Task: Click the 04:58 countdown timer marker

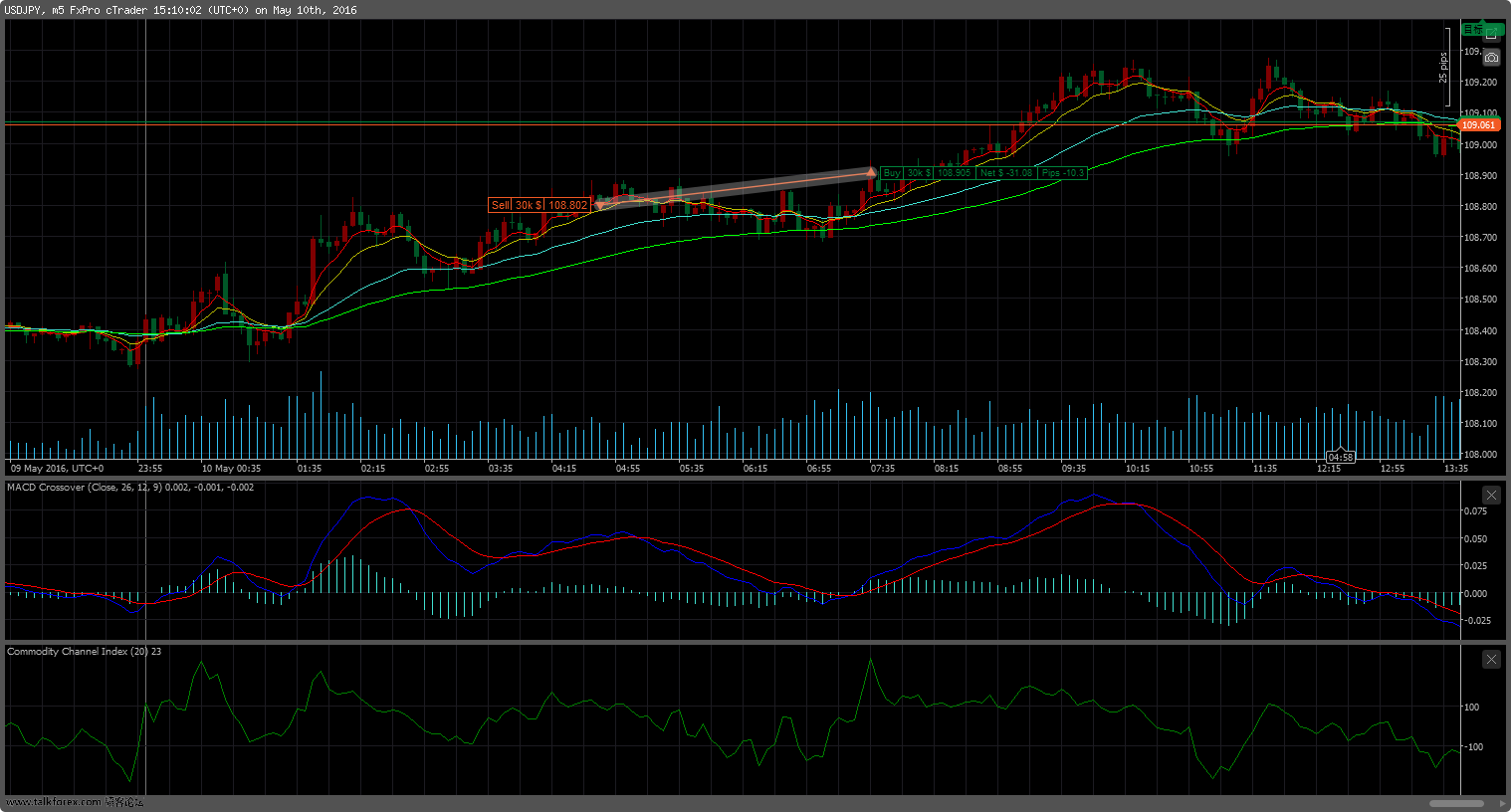Action: click(x=1341, y=457)
